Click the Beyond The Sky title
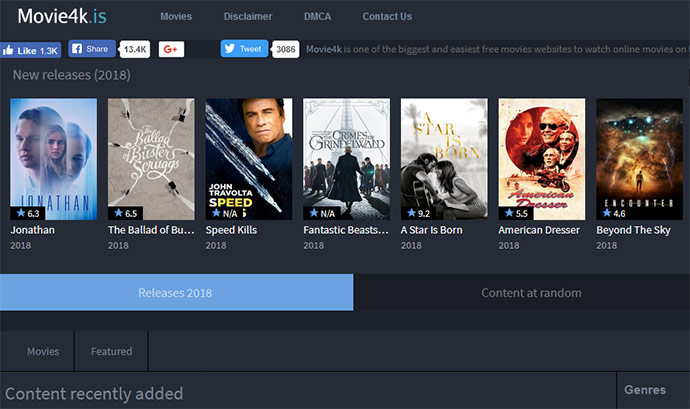 coord(634,230)
